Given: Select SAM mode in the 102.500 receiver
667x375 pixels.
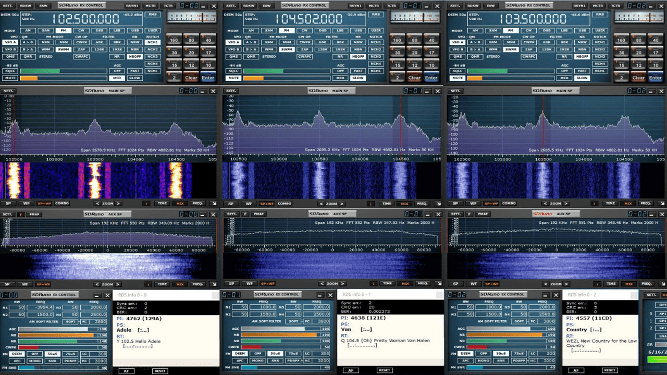Looking at the screenshot, I should (x=45, y=31).
